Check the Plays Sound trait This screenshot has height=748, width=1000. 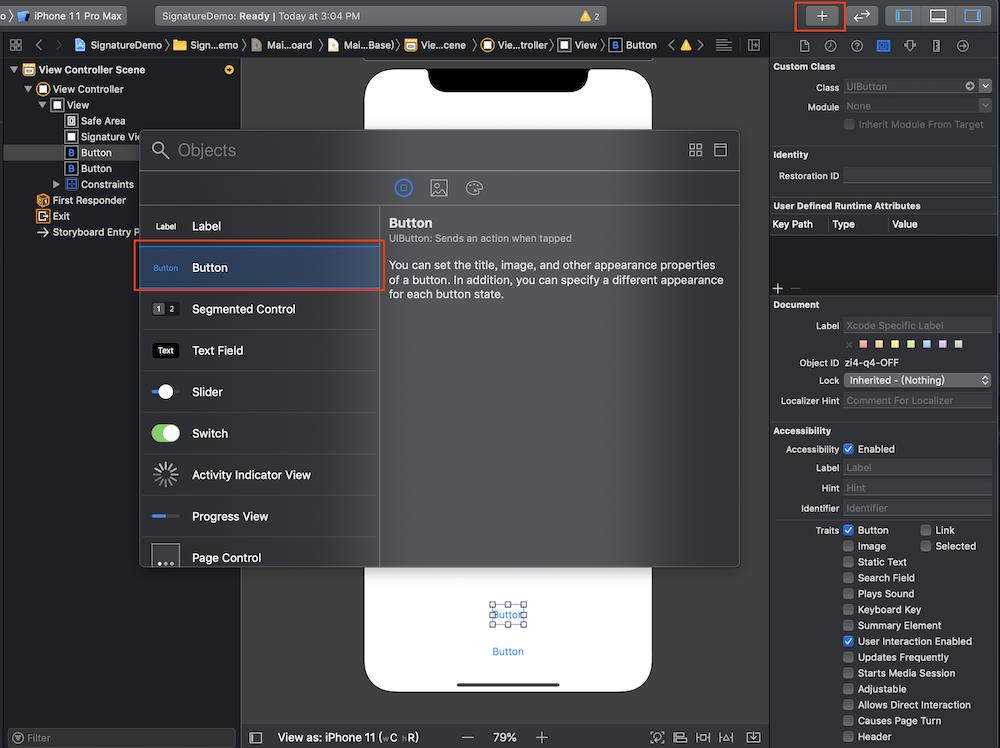[848, 594]
